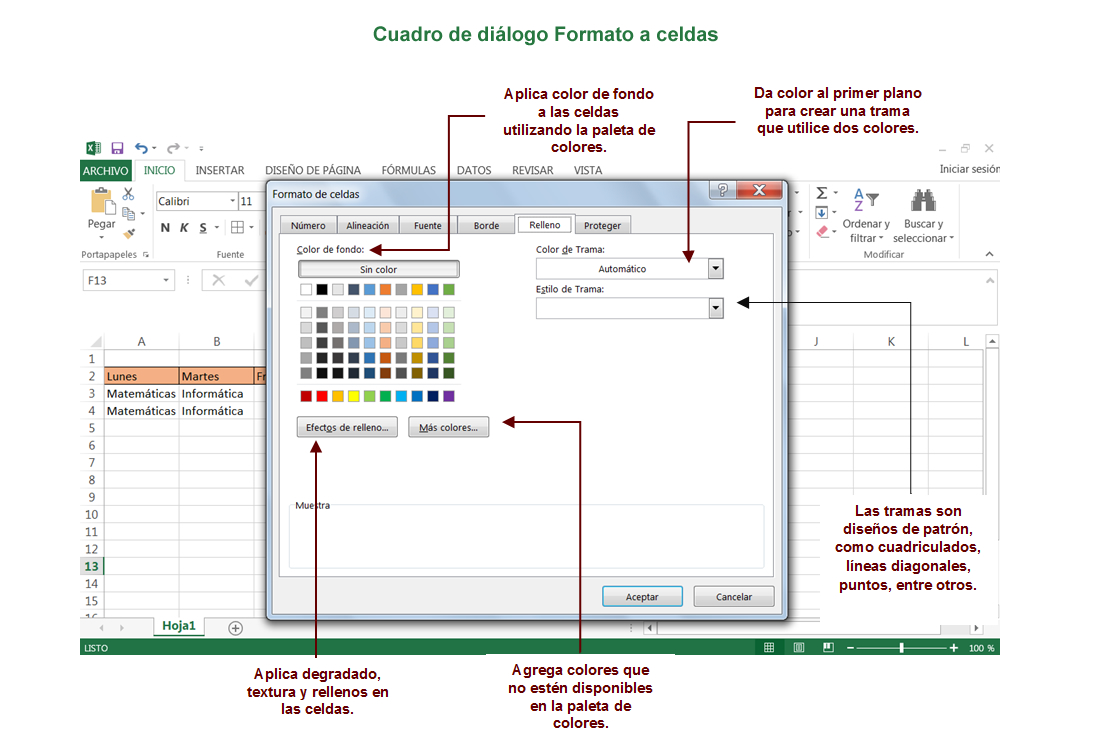Adjust the zoom slider handle
The height and width of the screenshot is (738, 1100).
tap(901, 648)
